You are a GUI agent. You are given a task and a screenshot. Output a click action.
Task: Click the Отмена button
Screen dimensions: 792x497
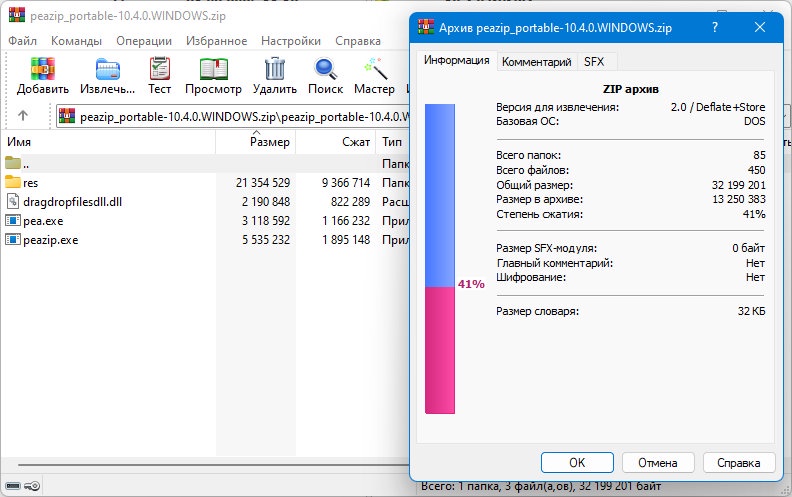click(x=658, y=462)
